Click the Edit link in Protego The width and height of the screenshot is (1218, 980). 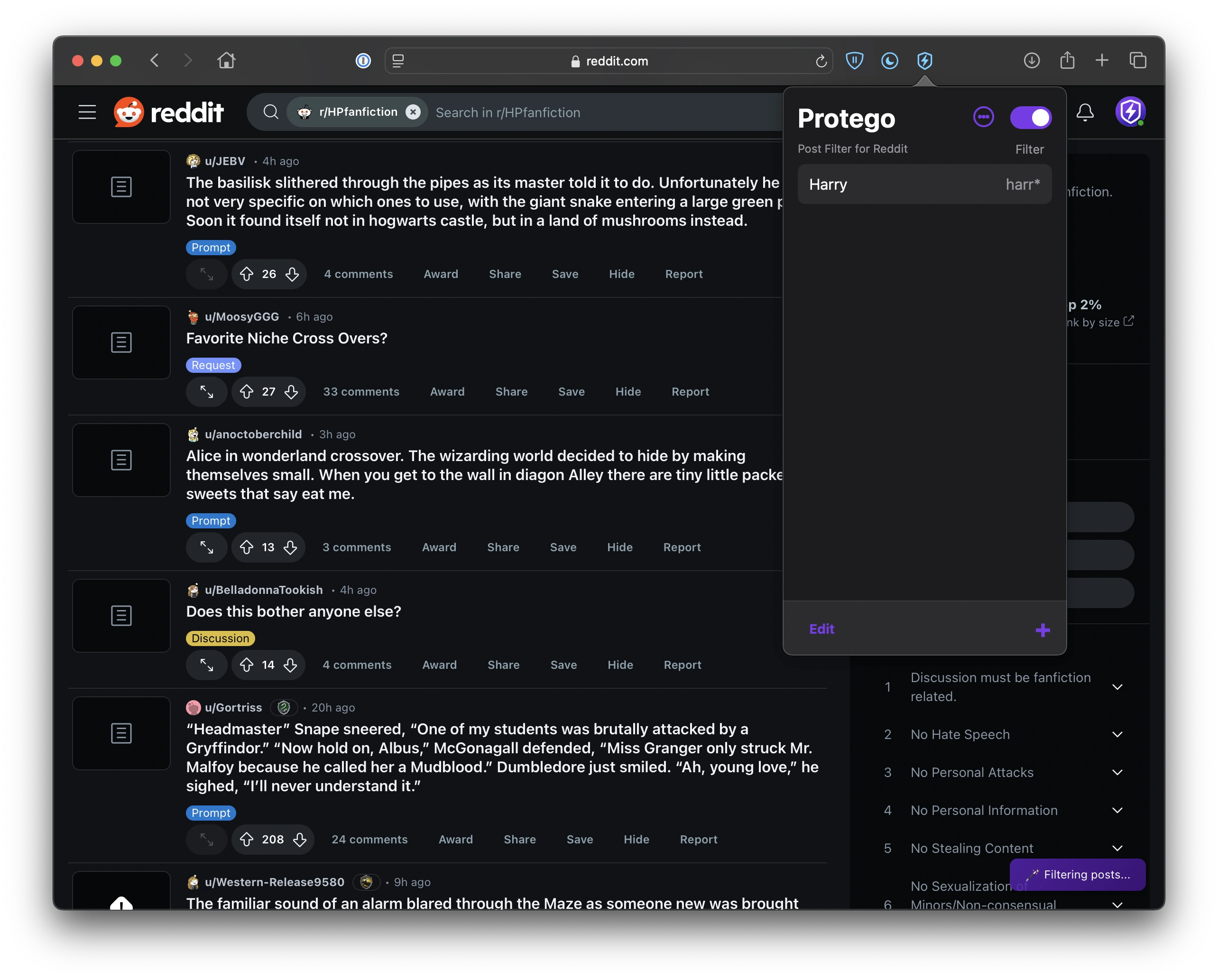821,629
